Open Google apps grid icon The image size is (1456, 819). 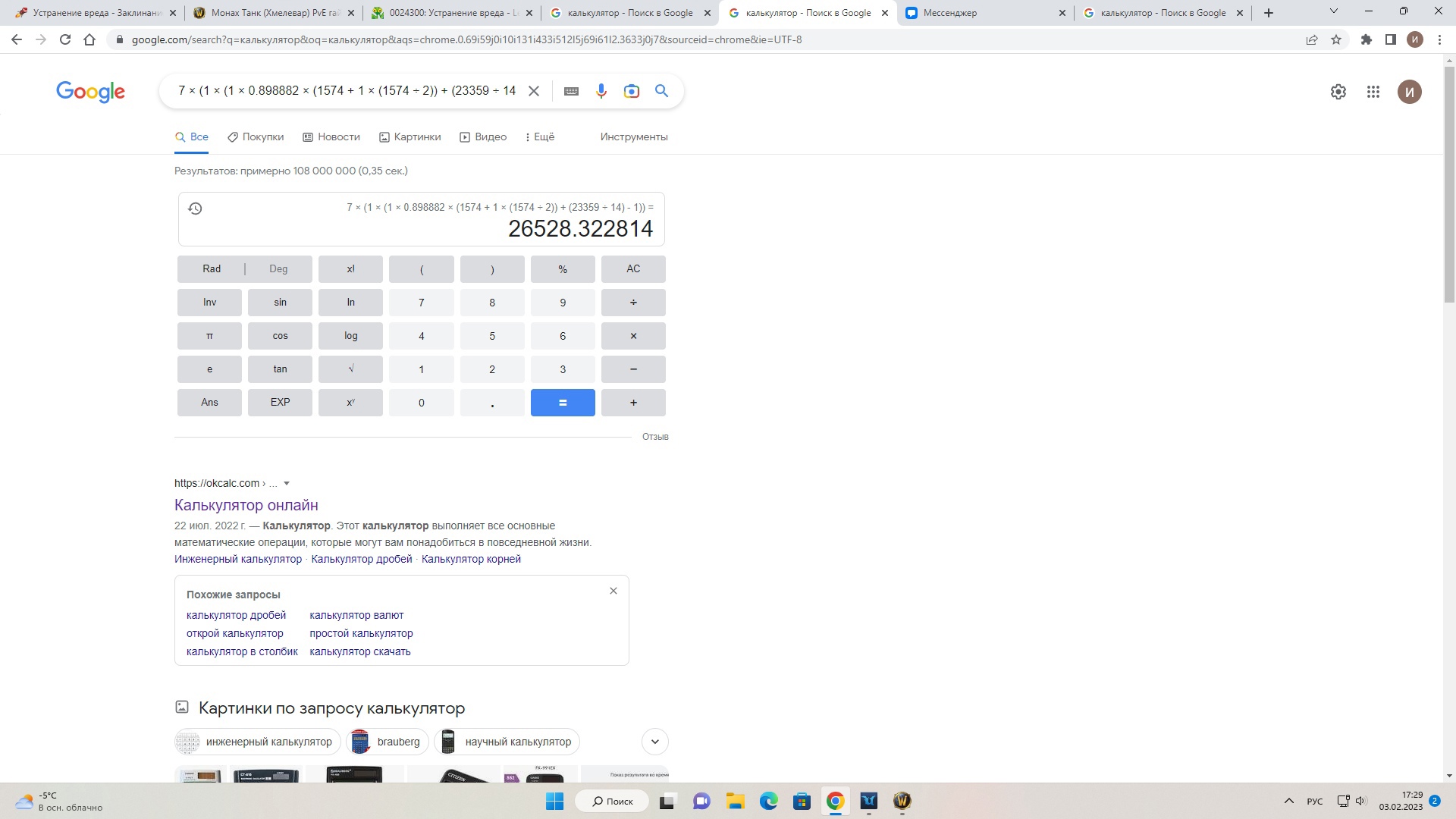[1373, 92]
